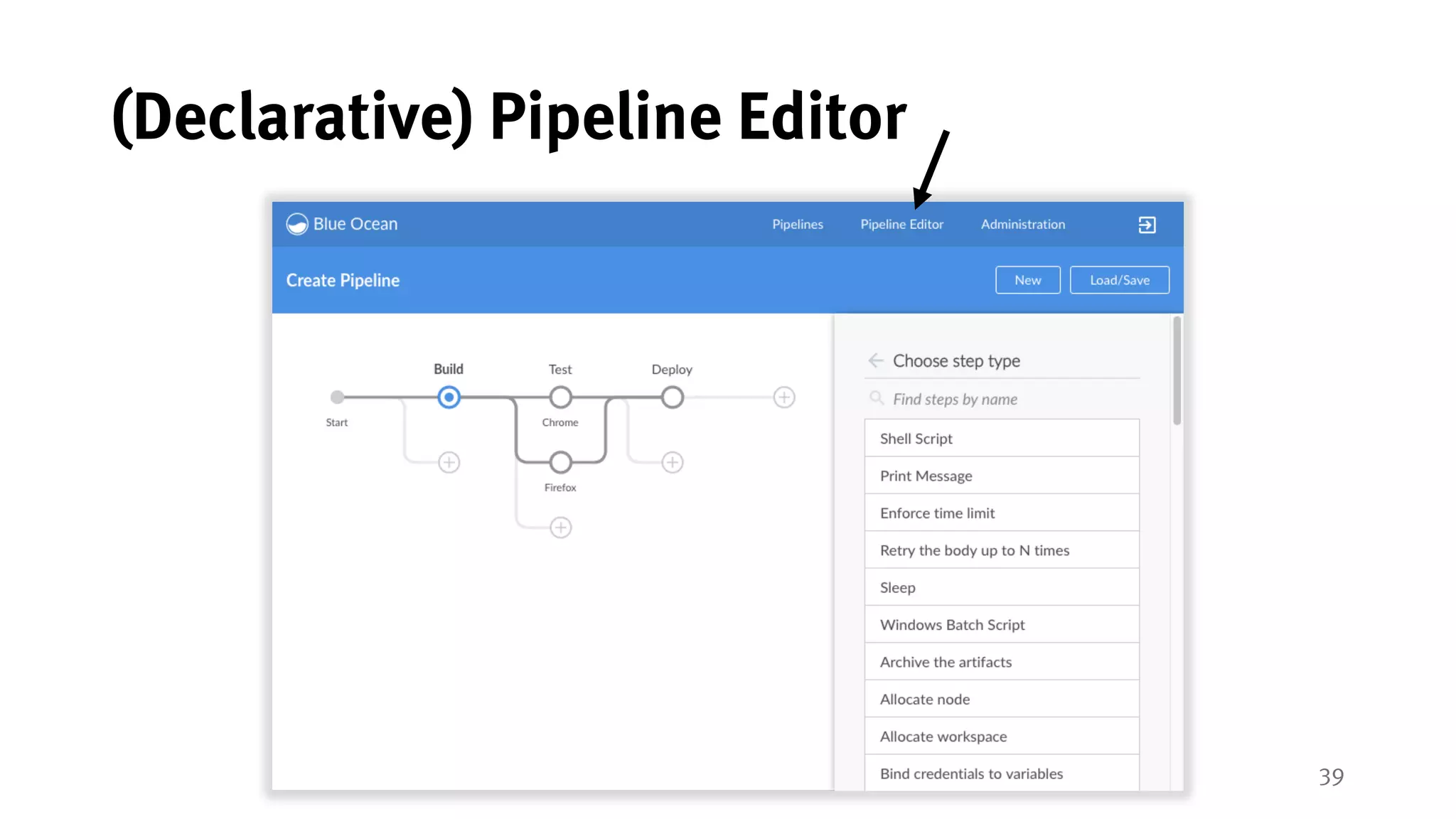1456x819 pixels.
Task: Choose the Allocate node step
Action: [x=1002, y=699]
